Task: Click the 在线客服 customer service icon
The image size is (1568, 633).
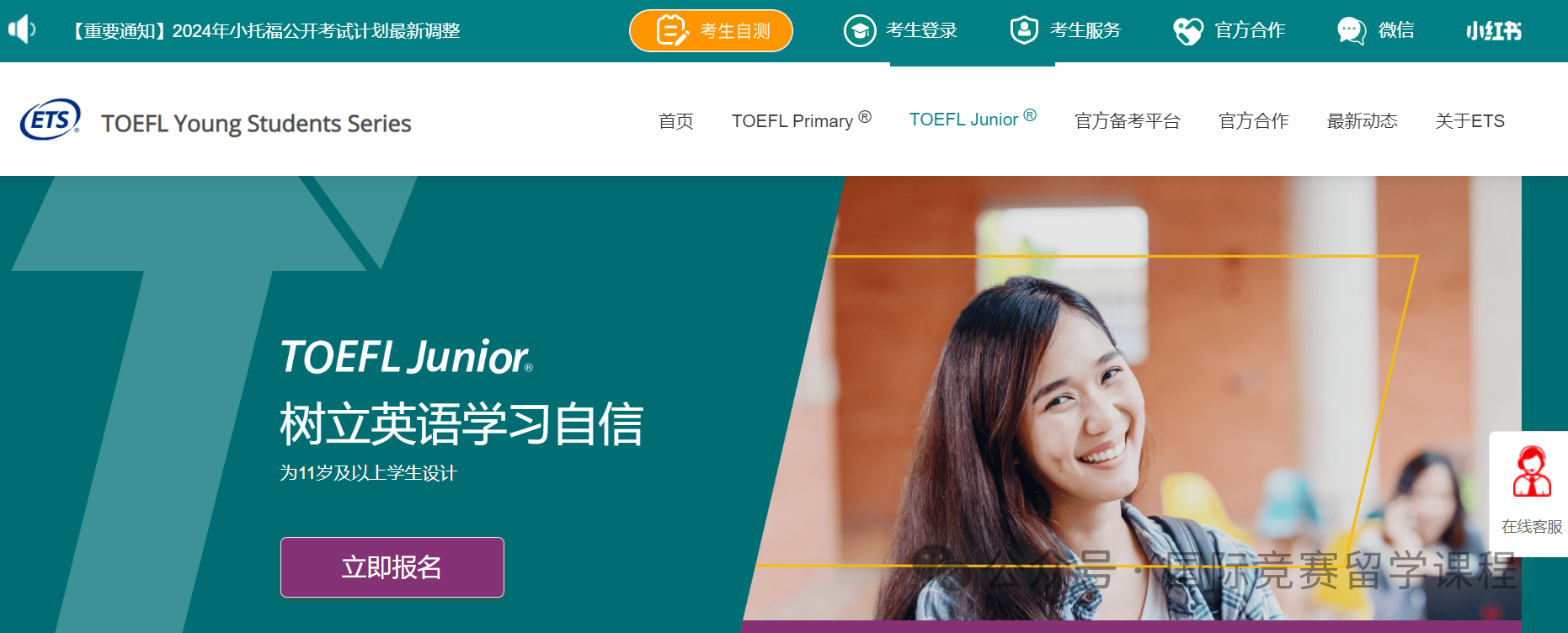Action: [1532, 471]
